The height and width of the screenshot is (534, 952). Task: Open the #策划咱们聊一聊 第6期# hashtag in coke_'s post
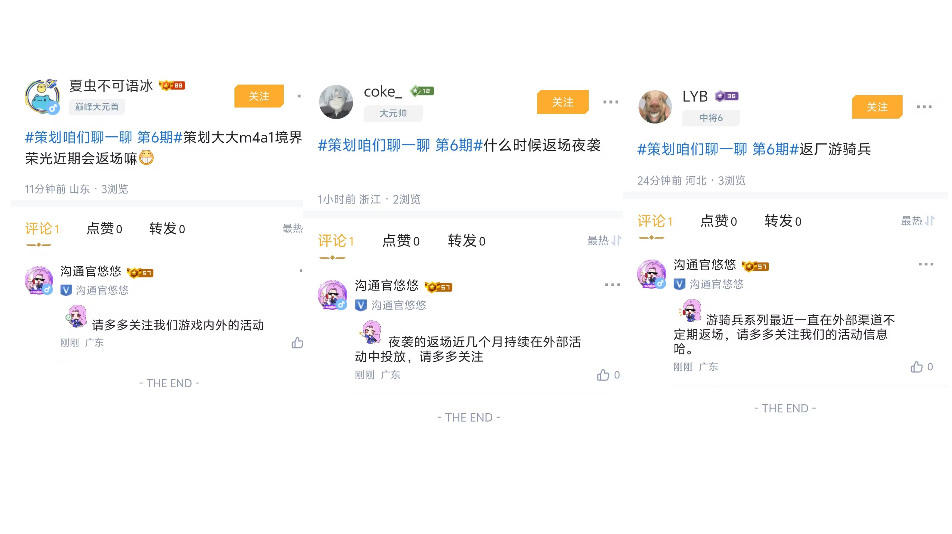click(x=400, y=145)
